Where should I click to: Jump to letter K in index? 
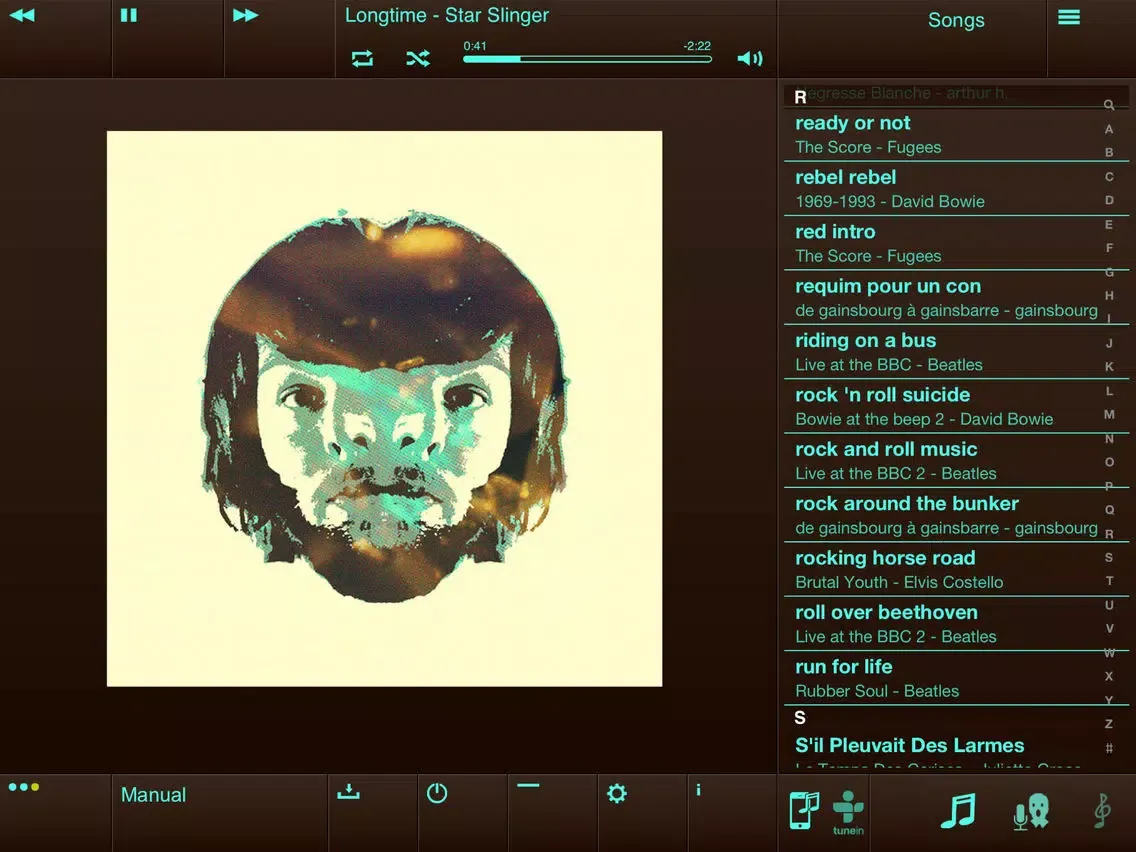point(1108,367)
